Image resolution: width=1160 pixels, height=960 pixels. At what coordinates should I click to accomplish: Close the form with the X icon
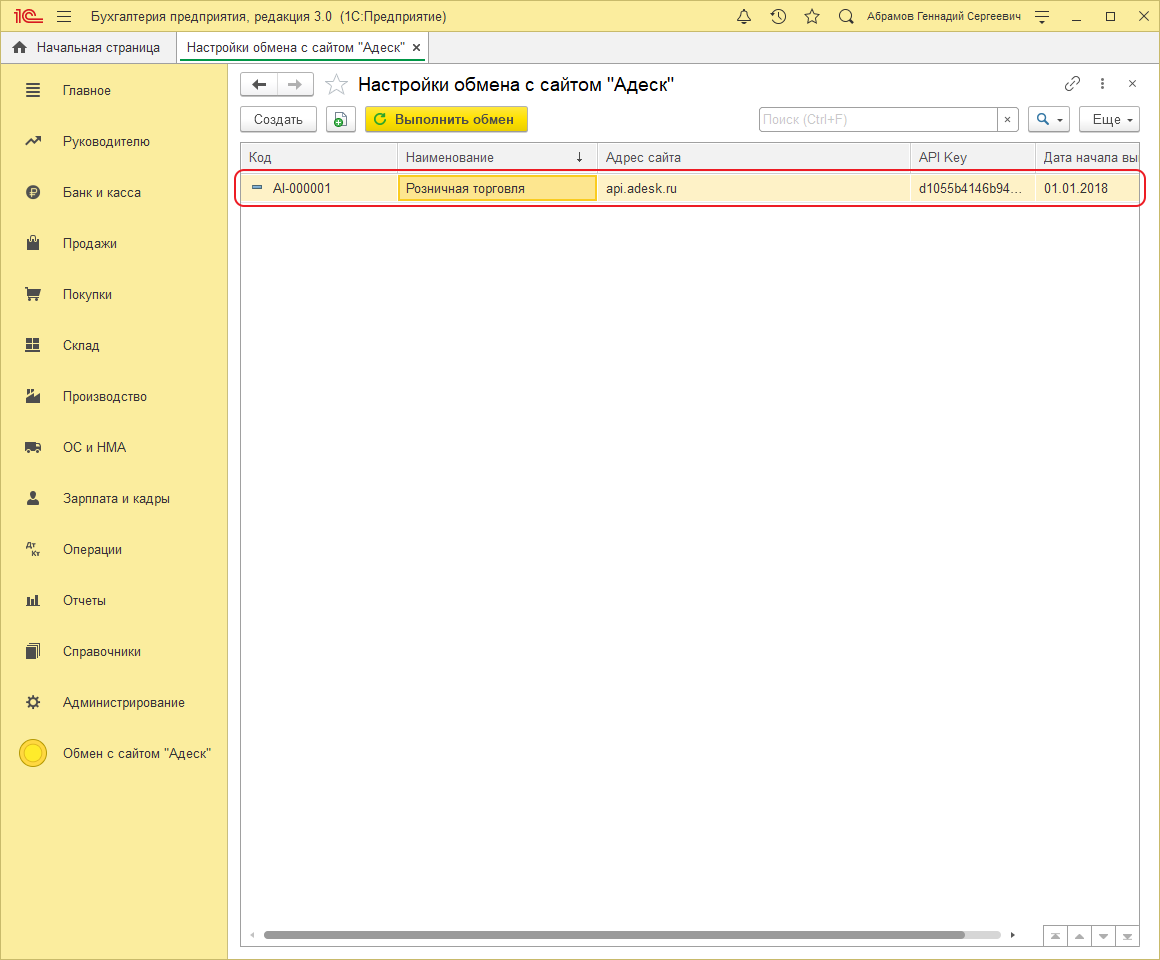pos(1132,84)
